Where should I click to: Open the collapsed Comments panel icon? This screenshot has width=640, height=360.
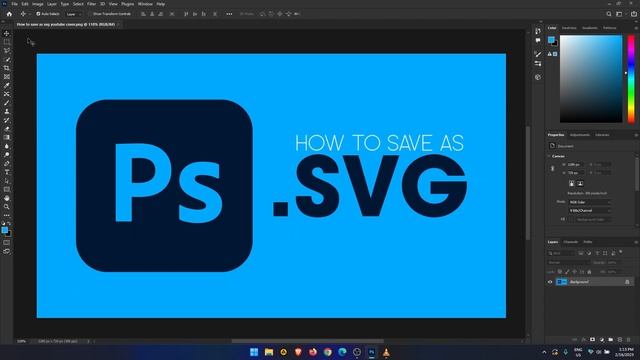click(538, 40)
